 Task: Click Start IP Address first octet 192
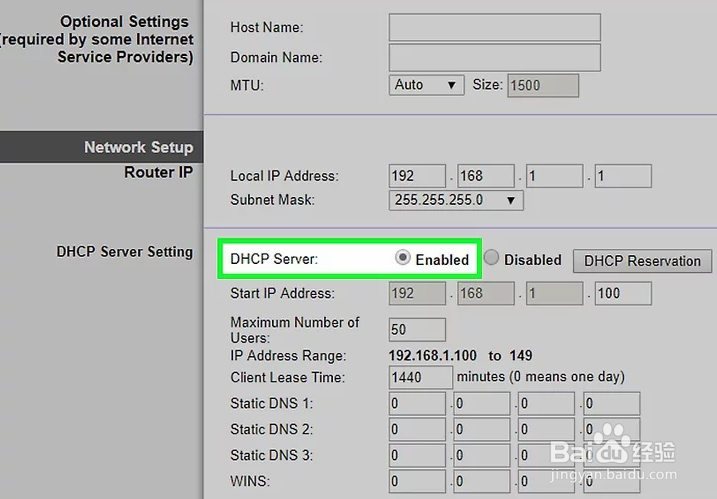pyautogui.click(x=417, y=293)
